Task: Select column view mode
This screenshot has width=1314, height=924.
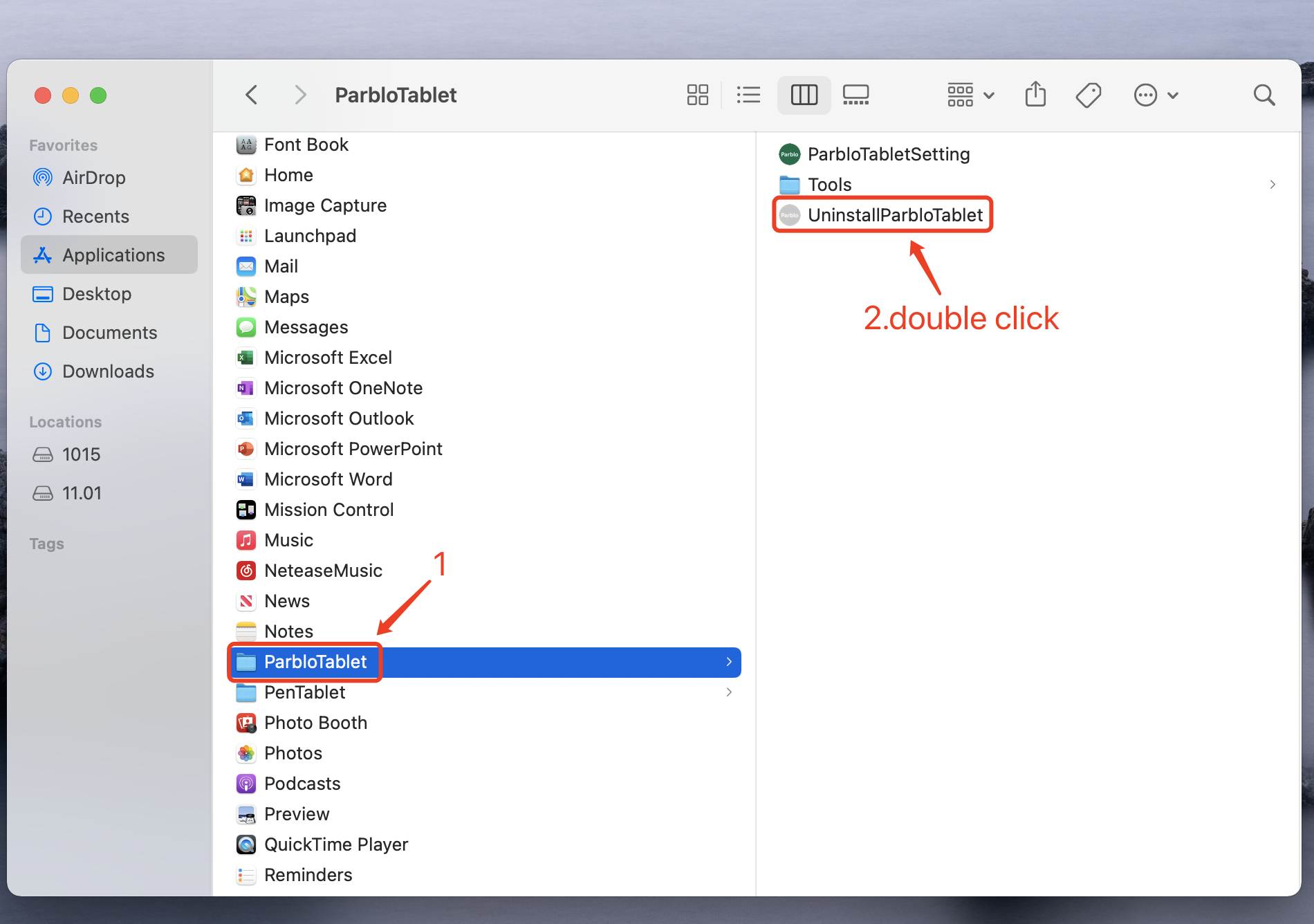Action: point(804,95)
